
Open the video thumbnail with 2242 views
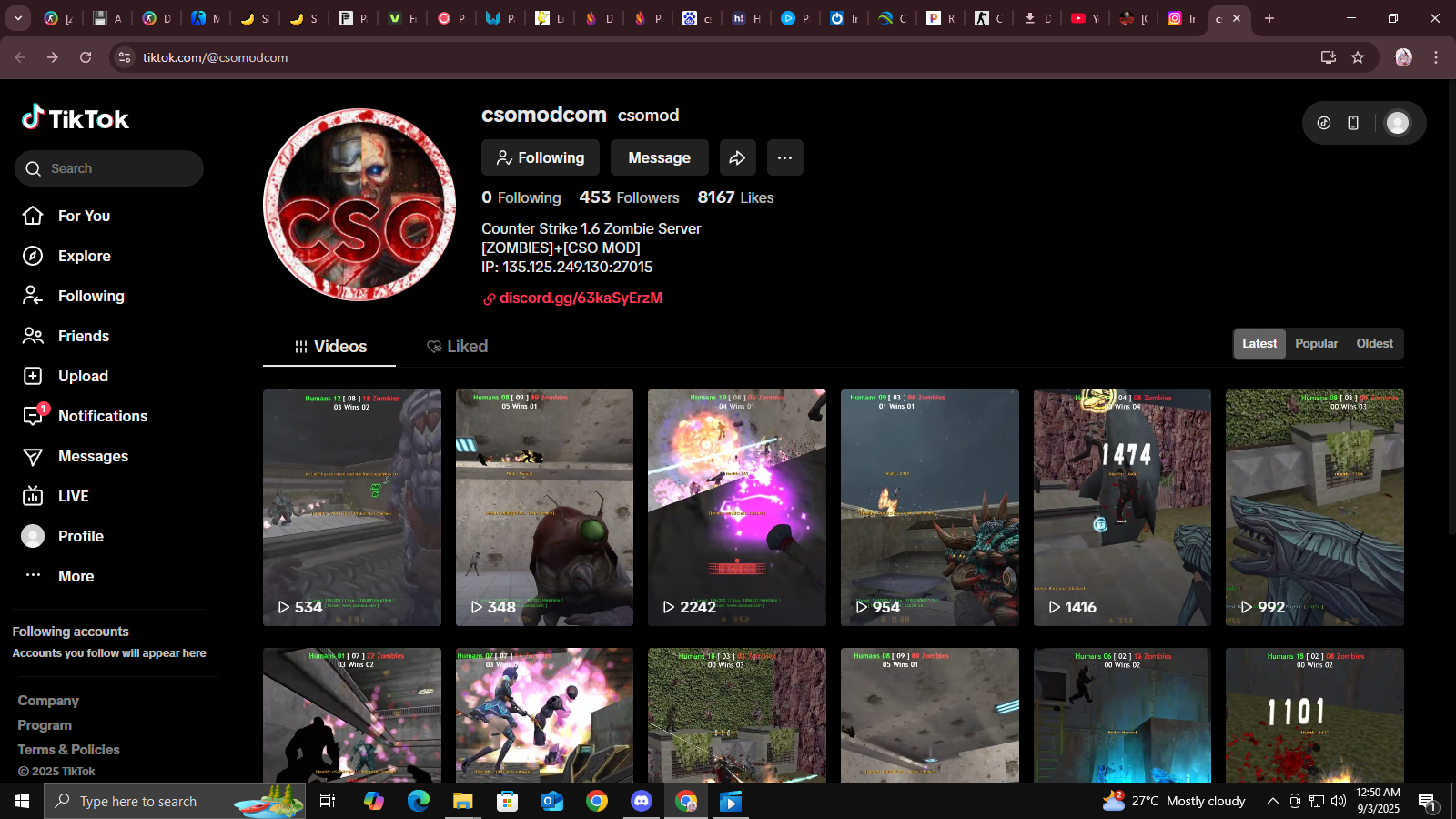point(736,507)
